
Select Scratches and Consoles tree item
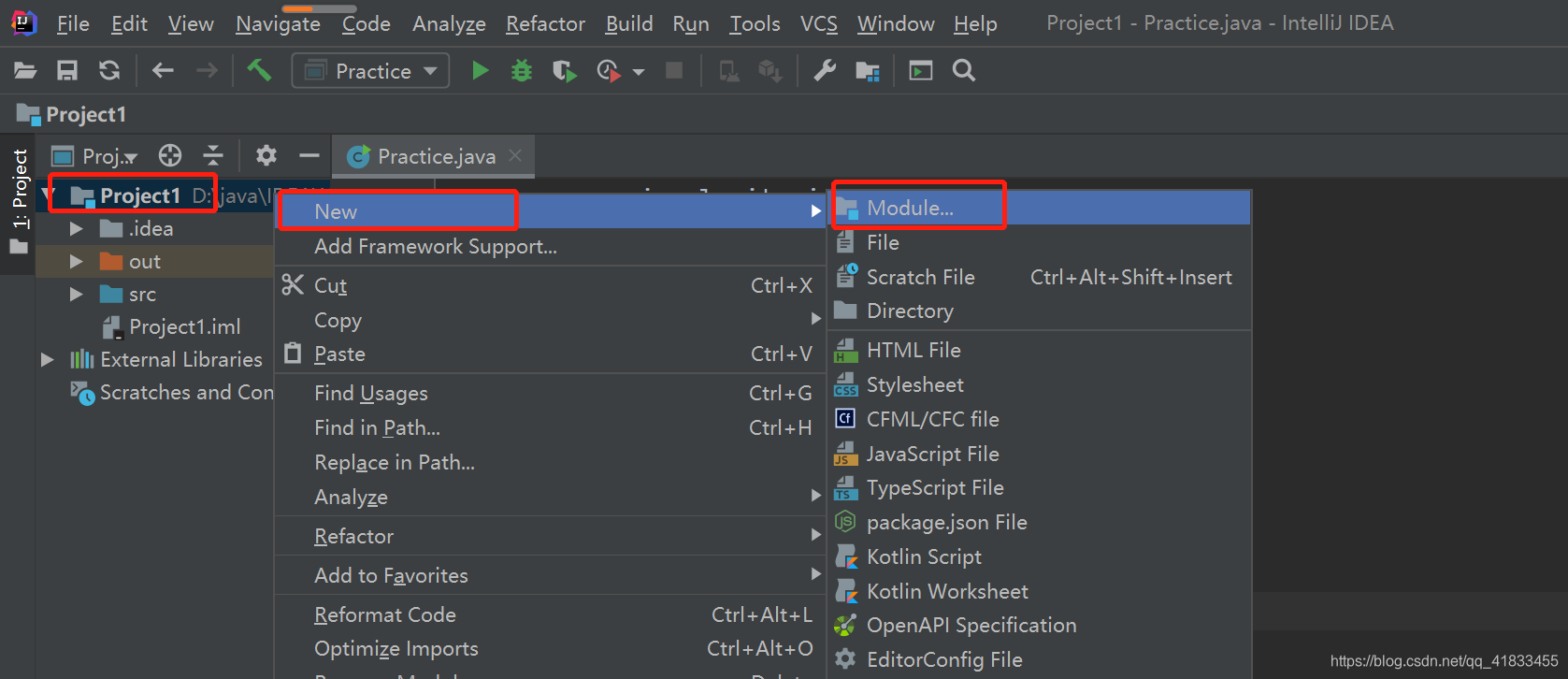coord(171,393)
